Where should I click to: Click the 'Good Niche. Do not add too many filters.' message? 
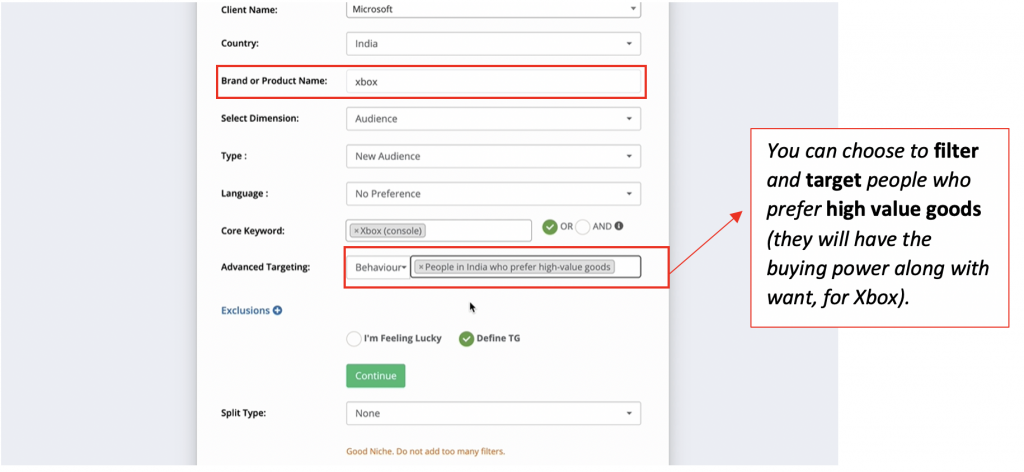point(426,451)
